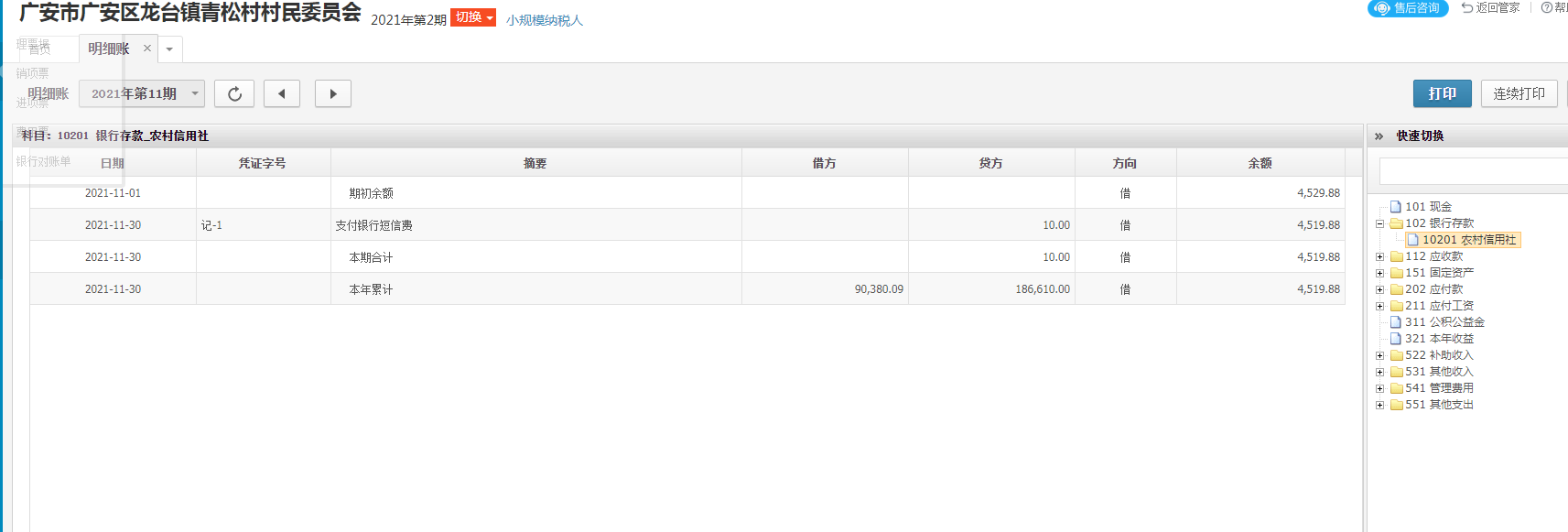Click the 余额 column header

coord(1260,163)
